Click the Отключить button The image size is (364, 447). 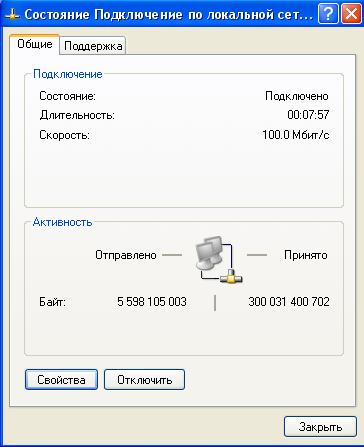click(144, 380)
